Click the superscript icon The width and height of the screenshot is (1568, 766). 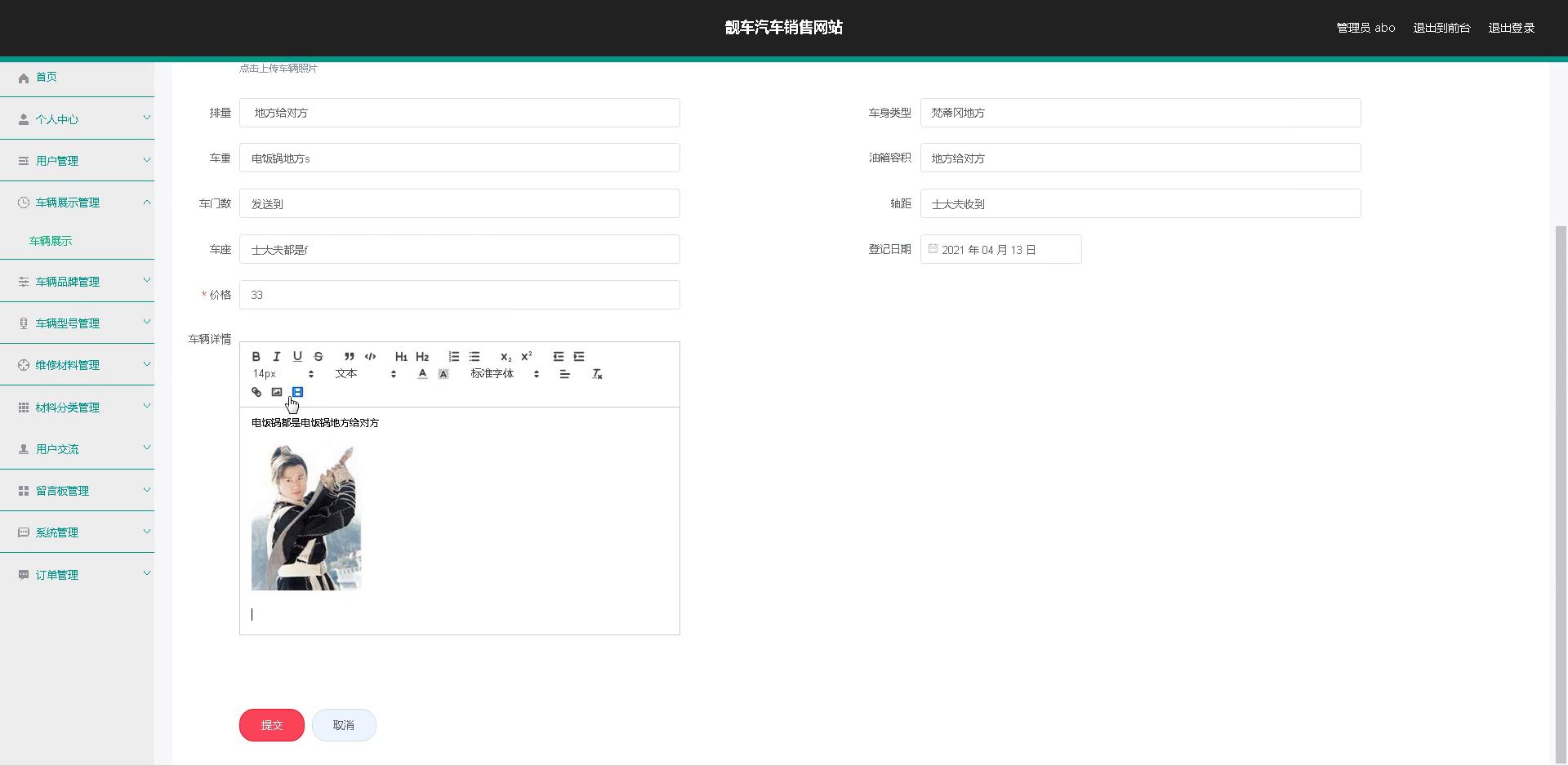coord(527,356)
